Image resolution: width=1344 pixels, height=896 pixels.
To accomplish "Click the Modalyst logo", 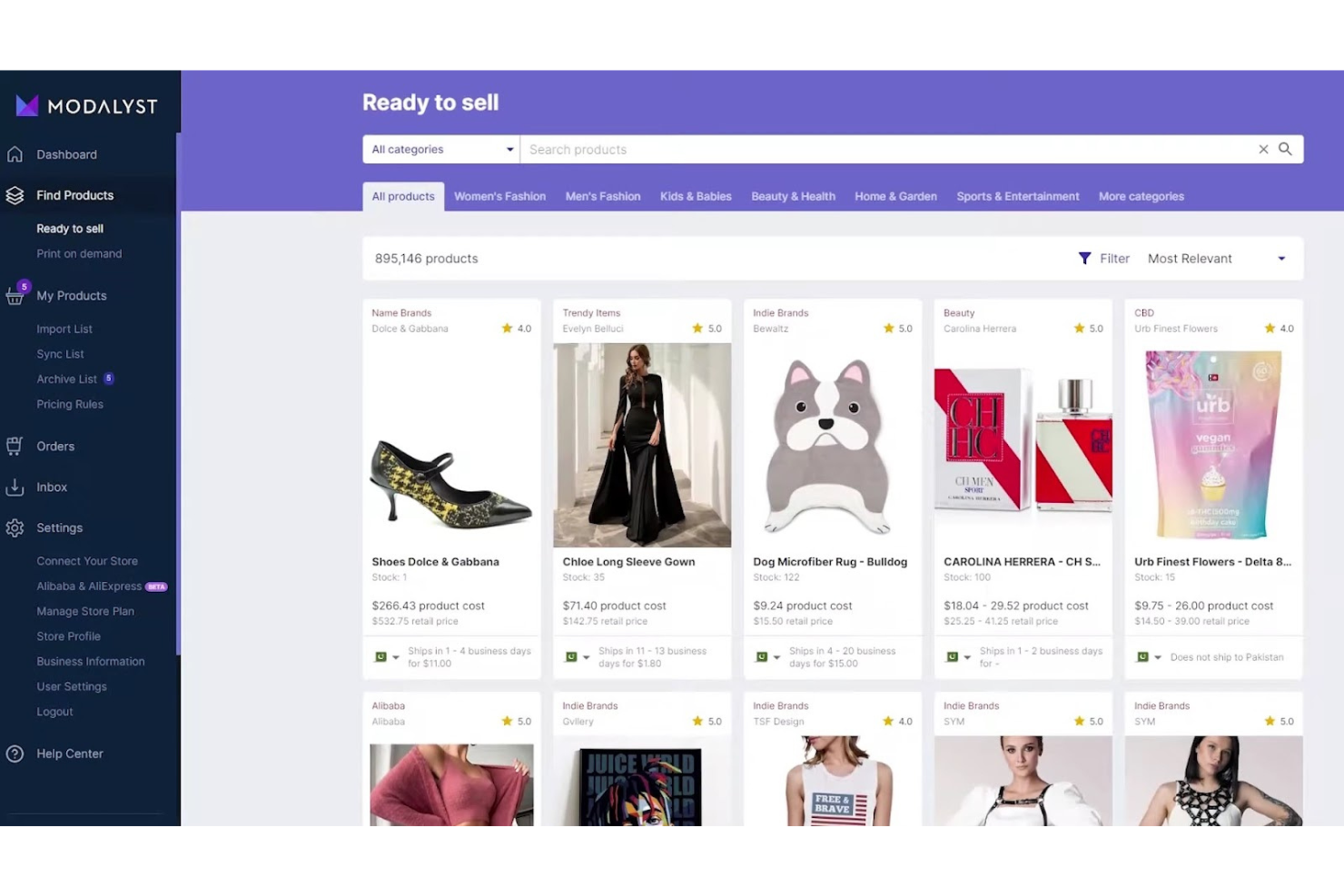I will [x=87, y=106].
